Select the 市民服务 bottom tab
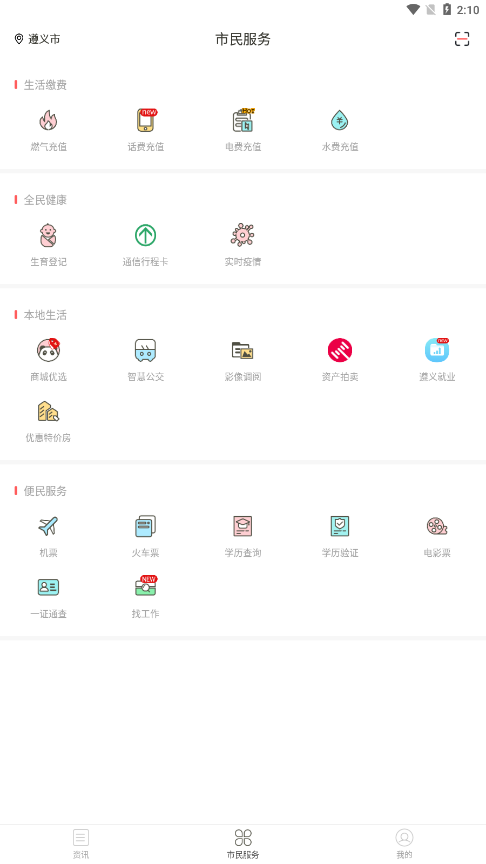The width and height of the screenshot is (486, 864). click(x=243, y=844)
